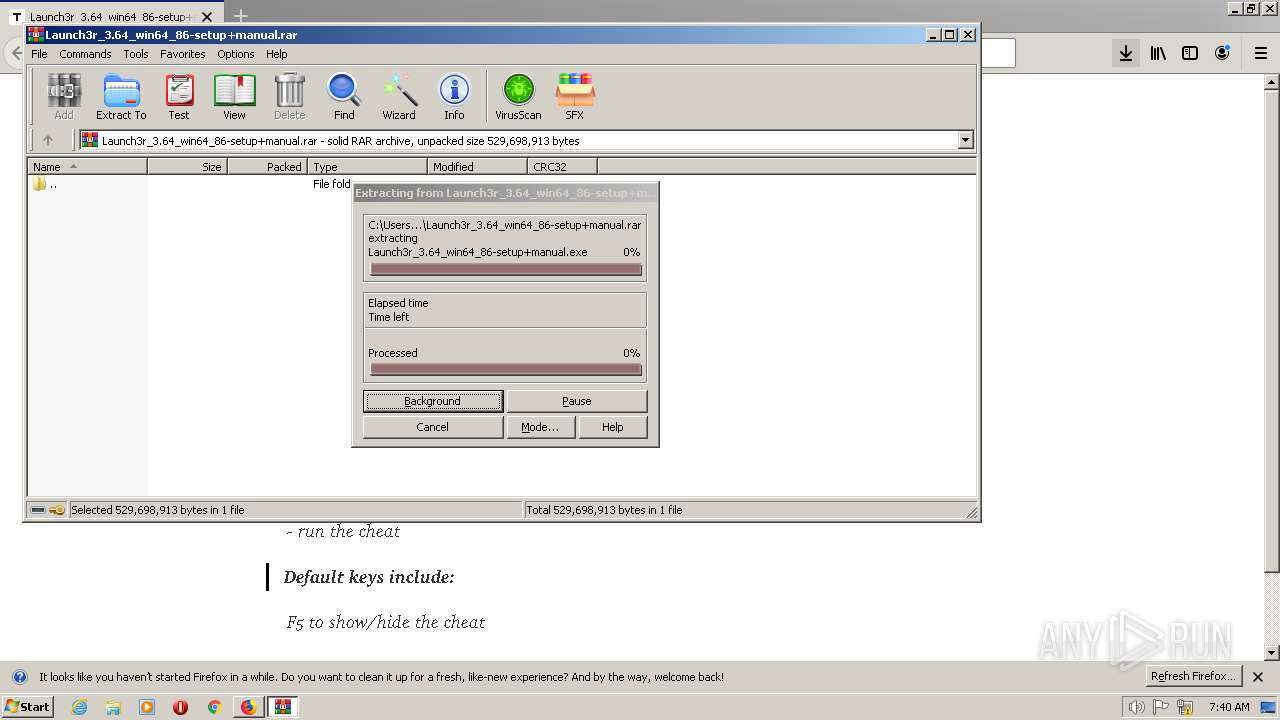The image size is (1280, 720).
Task: Open the File menu
Action: pyautogui.click(x=39, y=54)
